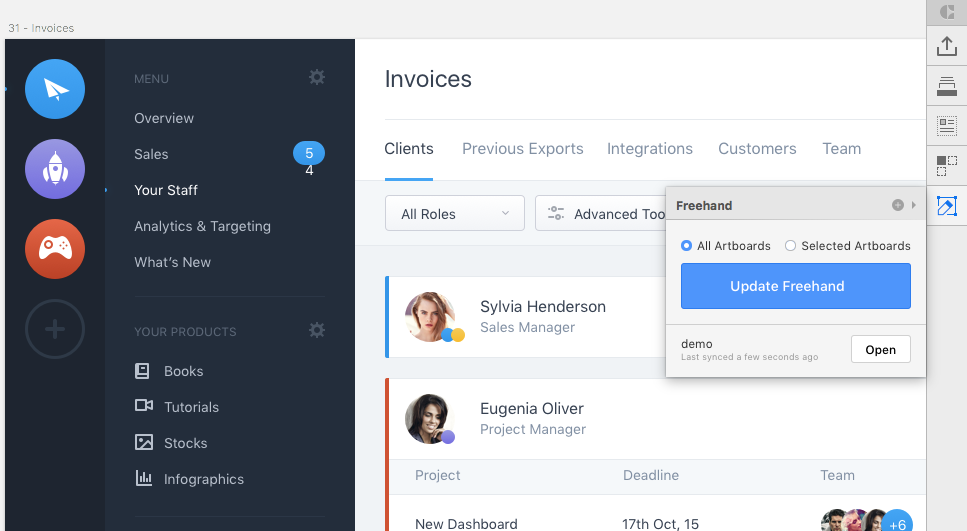967x531 pixels.
Task: Click the upload/share icon in right toolbar
Action: 947,46
